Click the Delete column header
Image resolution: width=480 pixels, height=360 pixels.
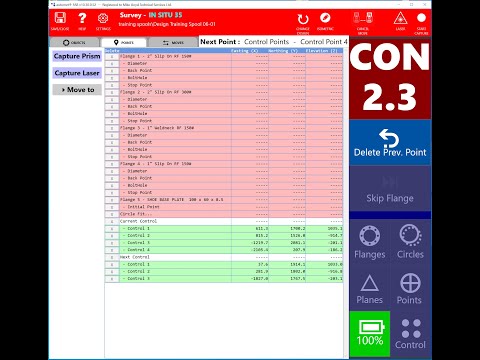pos(112,51)
